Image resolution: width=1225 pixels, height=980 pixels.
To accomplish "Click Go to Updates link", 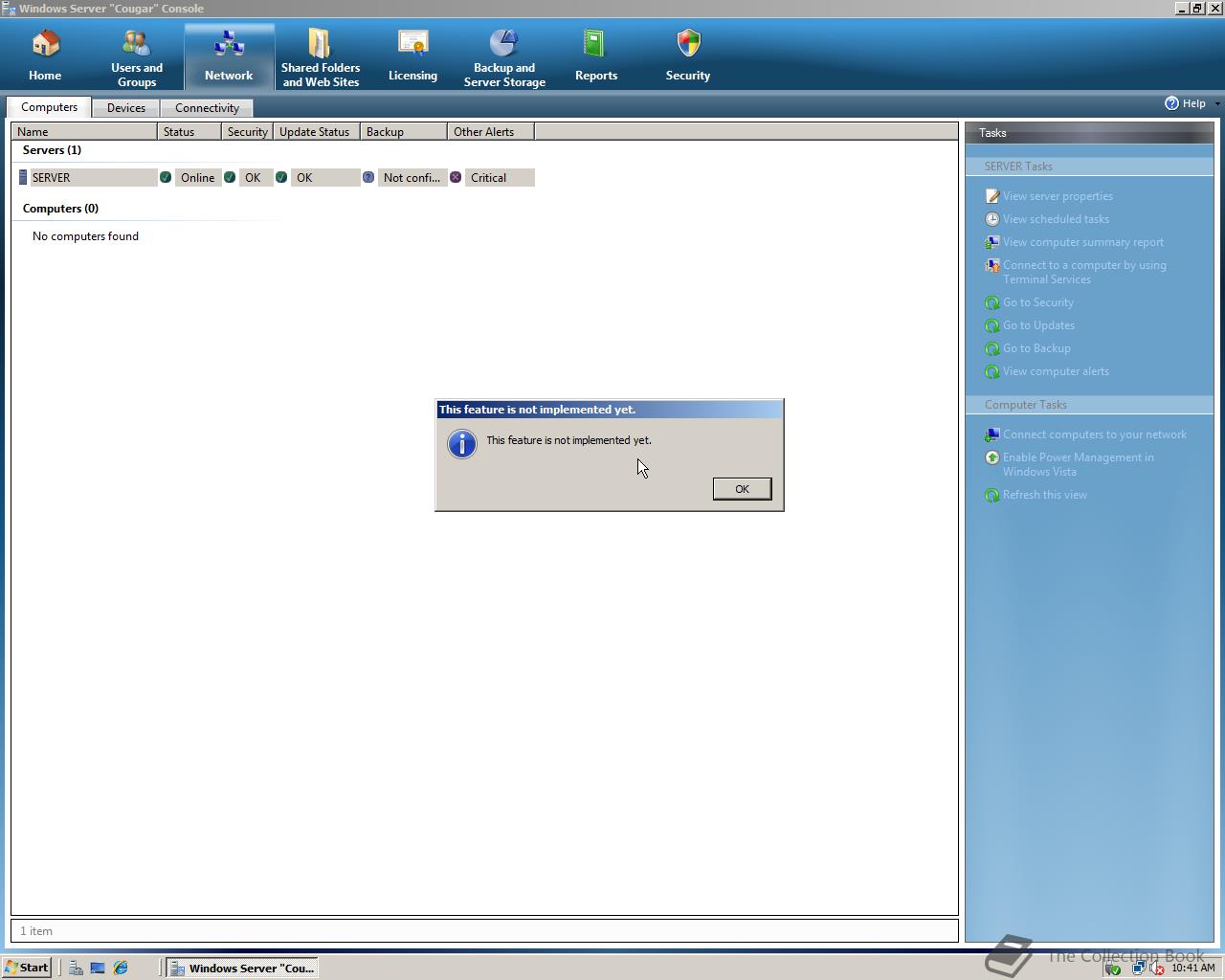I will [1038, 325].
